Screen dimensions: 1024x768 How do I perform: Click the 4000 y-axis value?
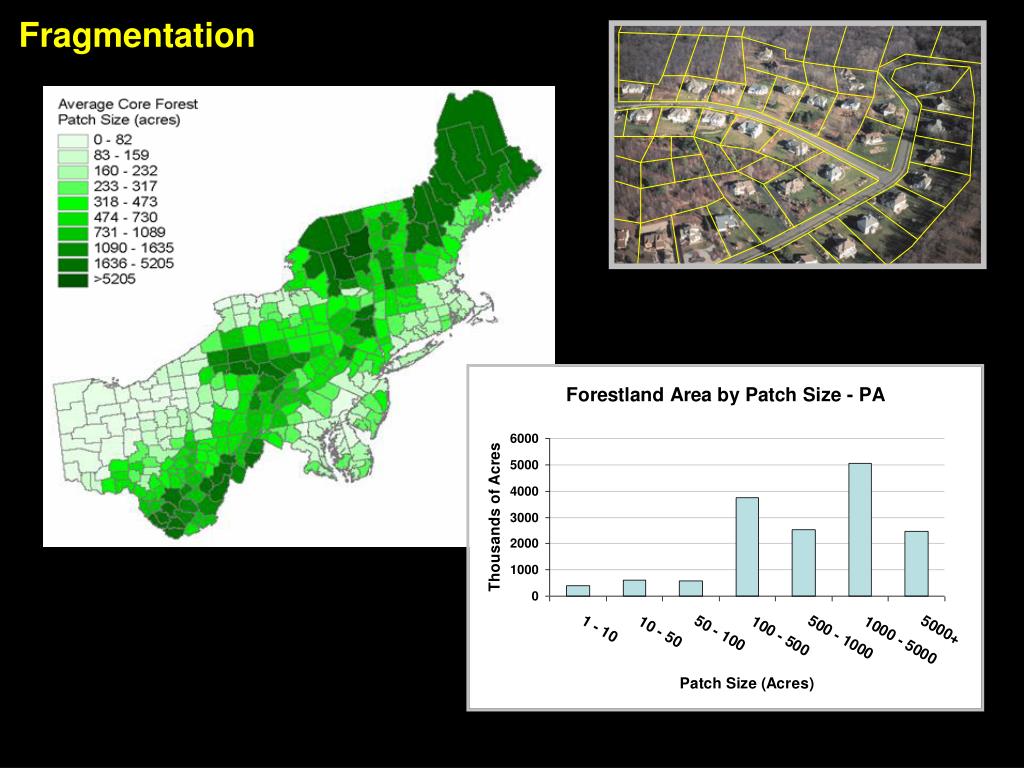(524, 491)
